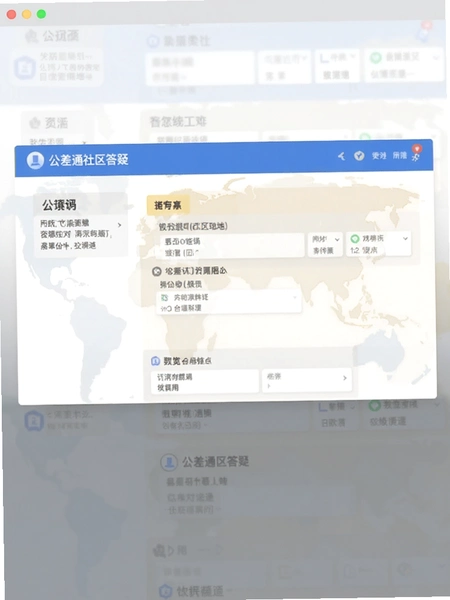Click the avatar icon beside 公差通社区答疑 in blue header
Image resolution: width=450 pixels, height=600 pixels.
point(35,160)
